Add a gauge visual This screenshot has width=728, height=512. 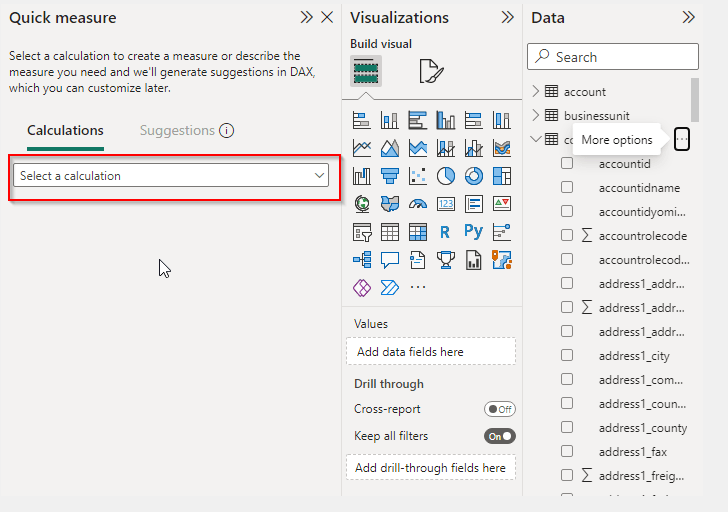click(418, 204)
